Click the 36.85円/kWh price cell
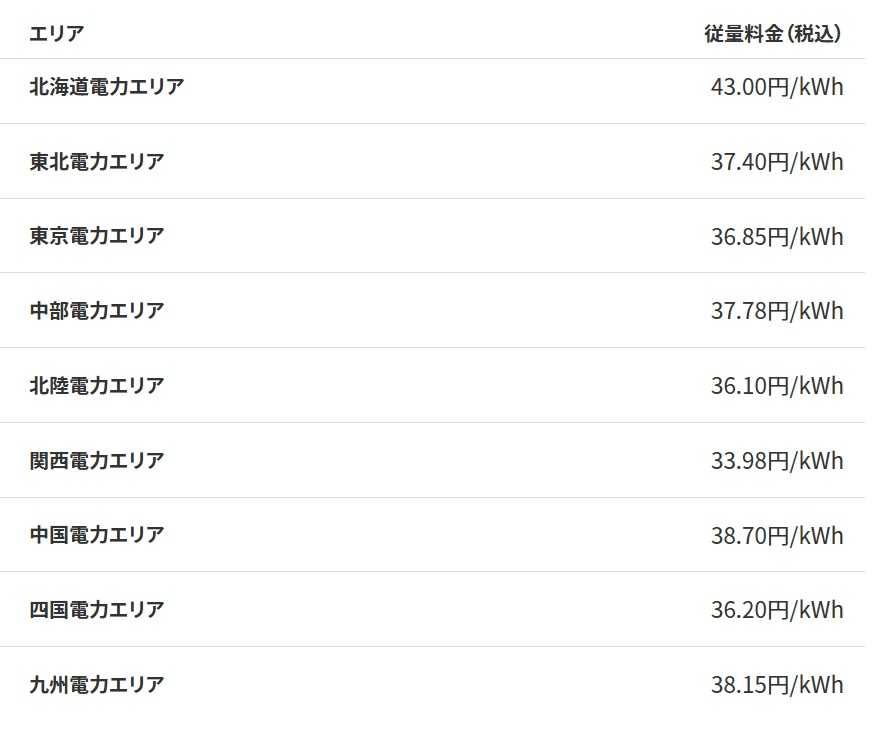The image size is (876, 733). (x=777, y=237)
